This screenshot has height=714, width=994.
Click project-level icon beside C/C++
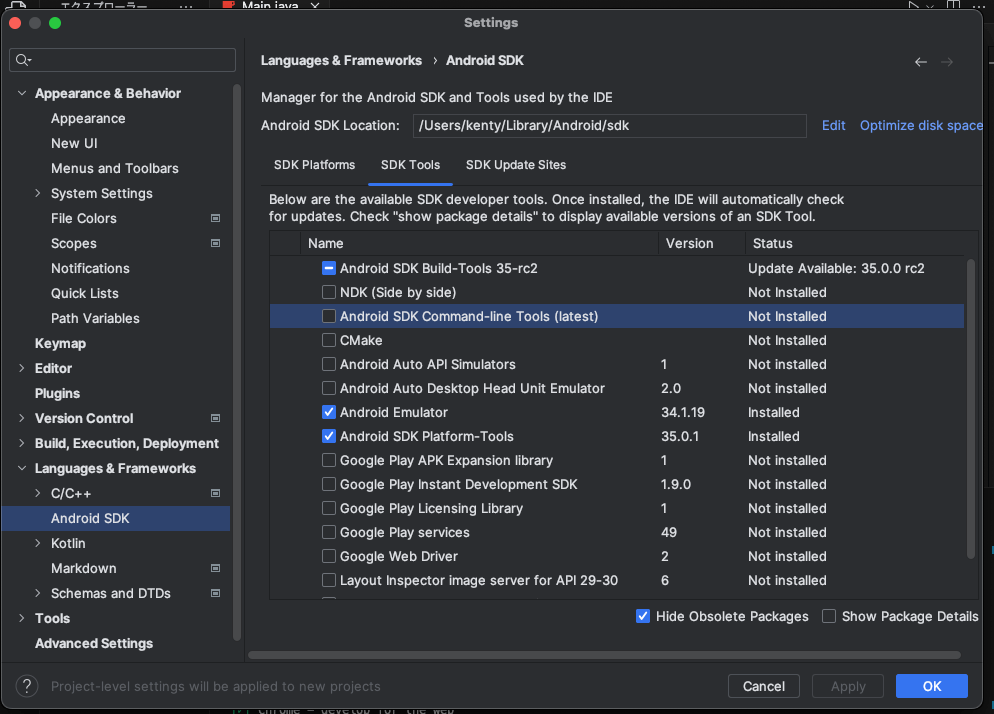click(216, 493)
